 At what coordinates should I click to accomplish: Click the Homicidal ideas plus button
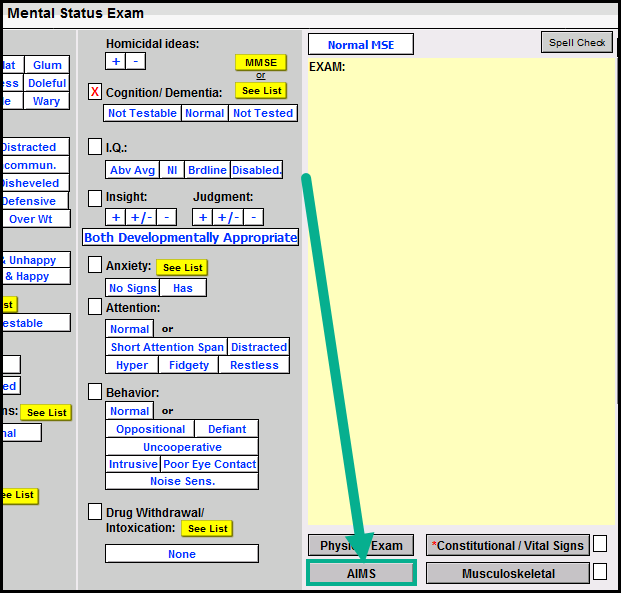[x=116, y=61]
